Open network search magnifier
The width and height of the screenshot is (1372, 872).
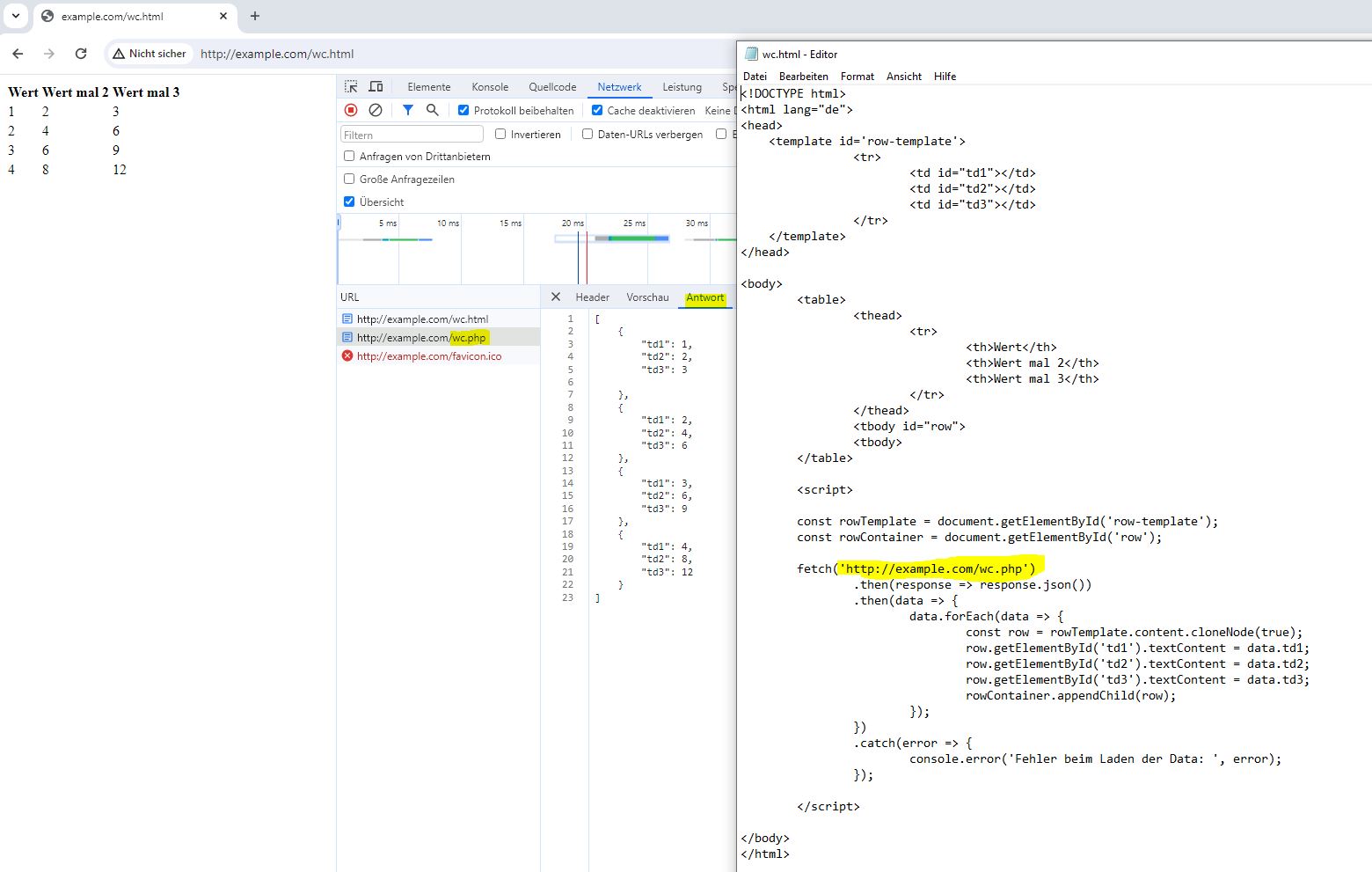click(432, 110)
